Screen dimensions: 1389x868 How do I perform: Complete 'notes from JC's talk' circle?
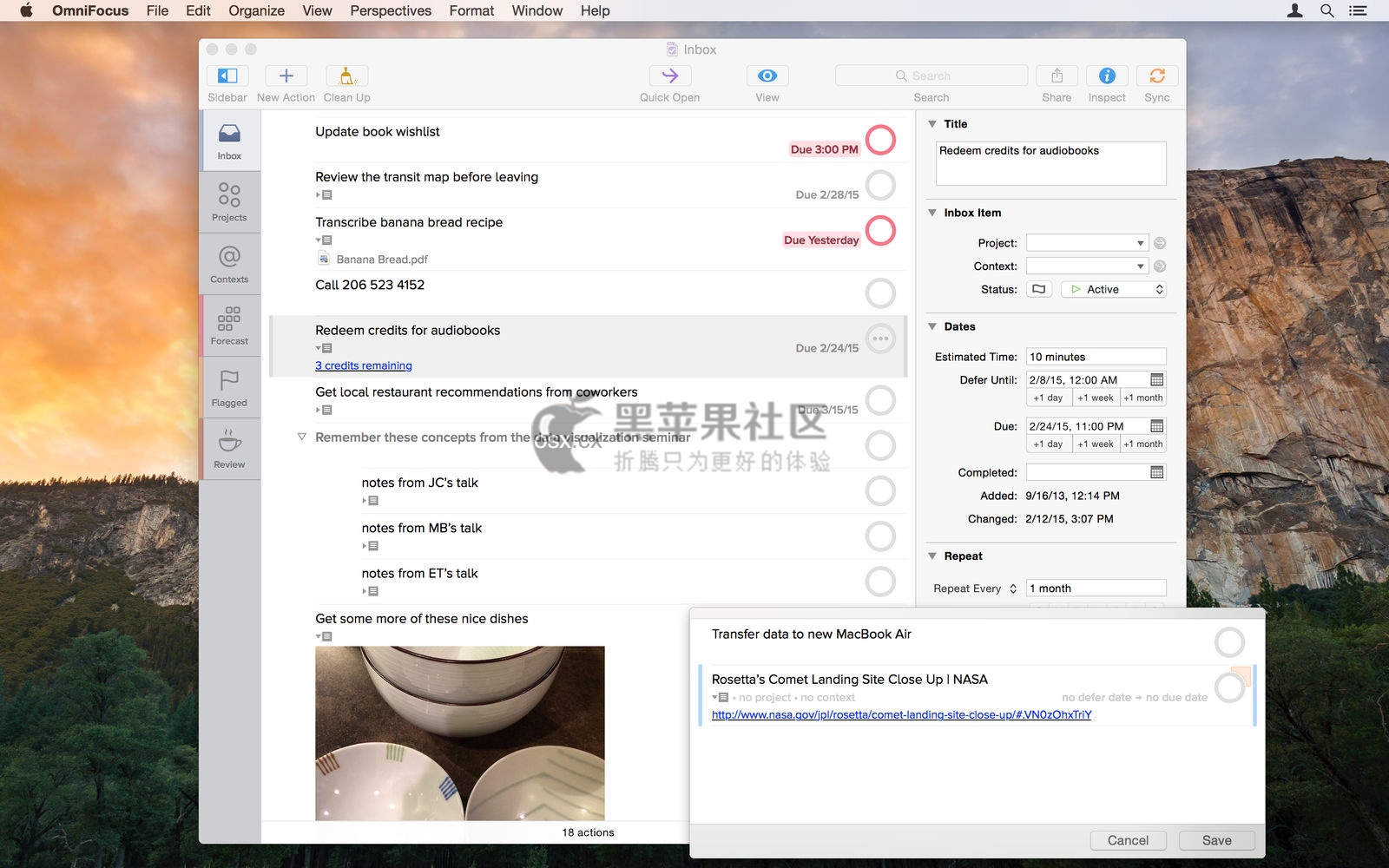point(880,490)
